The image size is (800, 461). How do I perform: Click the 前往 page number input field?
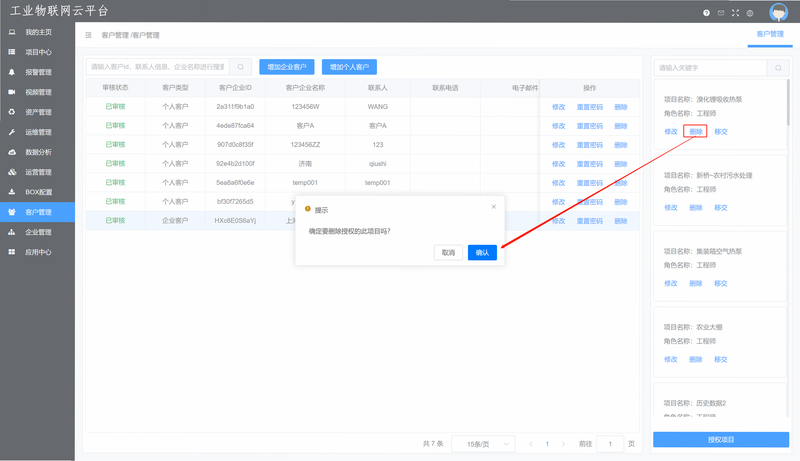(x=610, y=444)
